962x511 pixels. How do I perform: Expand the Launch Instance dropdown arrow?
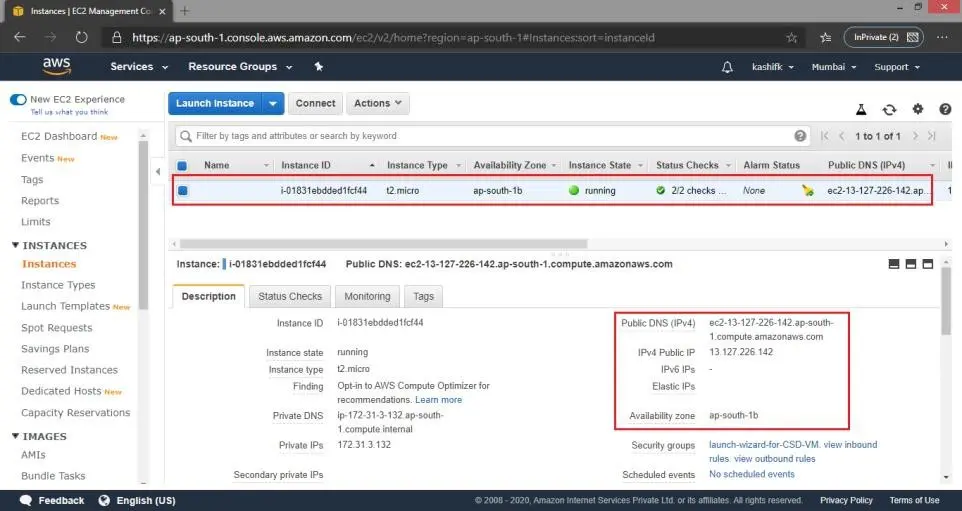click(x=272, y=104)
